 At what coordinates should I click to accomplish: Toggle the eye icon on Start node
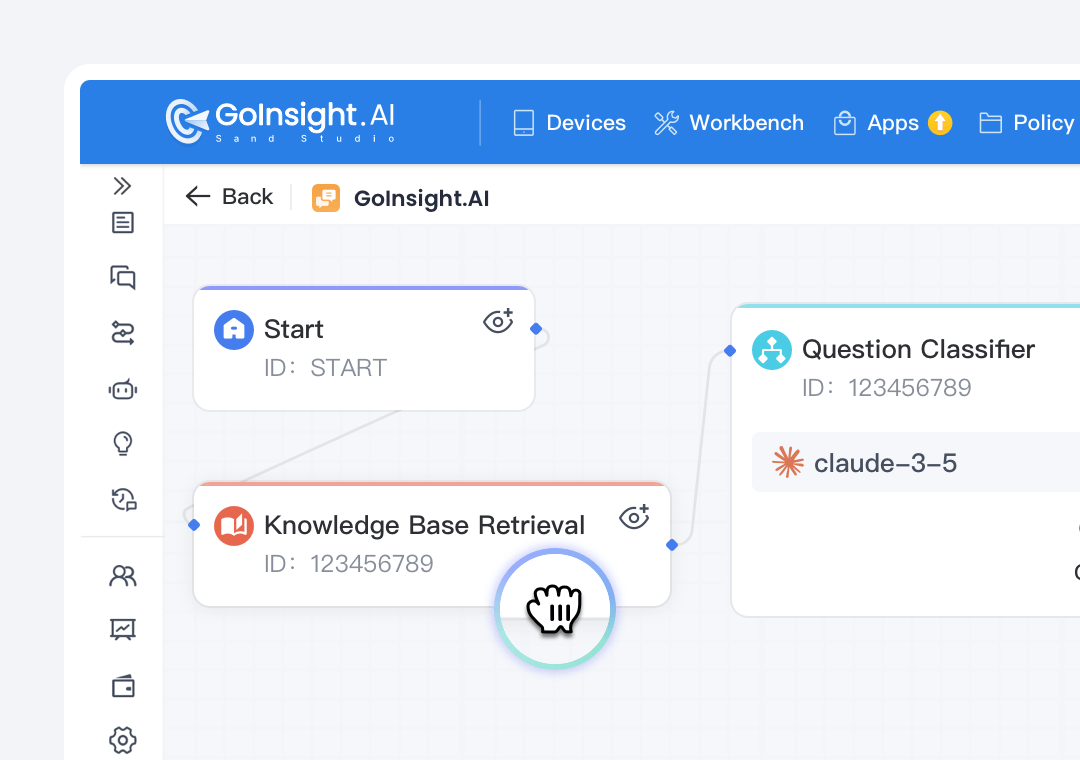coord(498,321)
